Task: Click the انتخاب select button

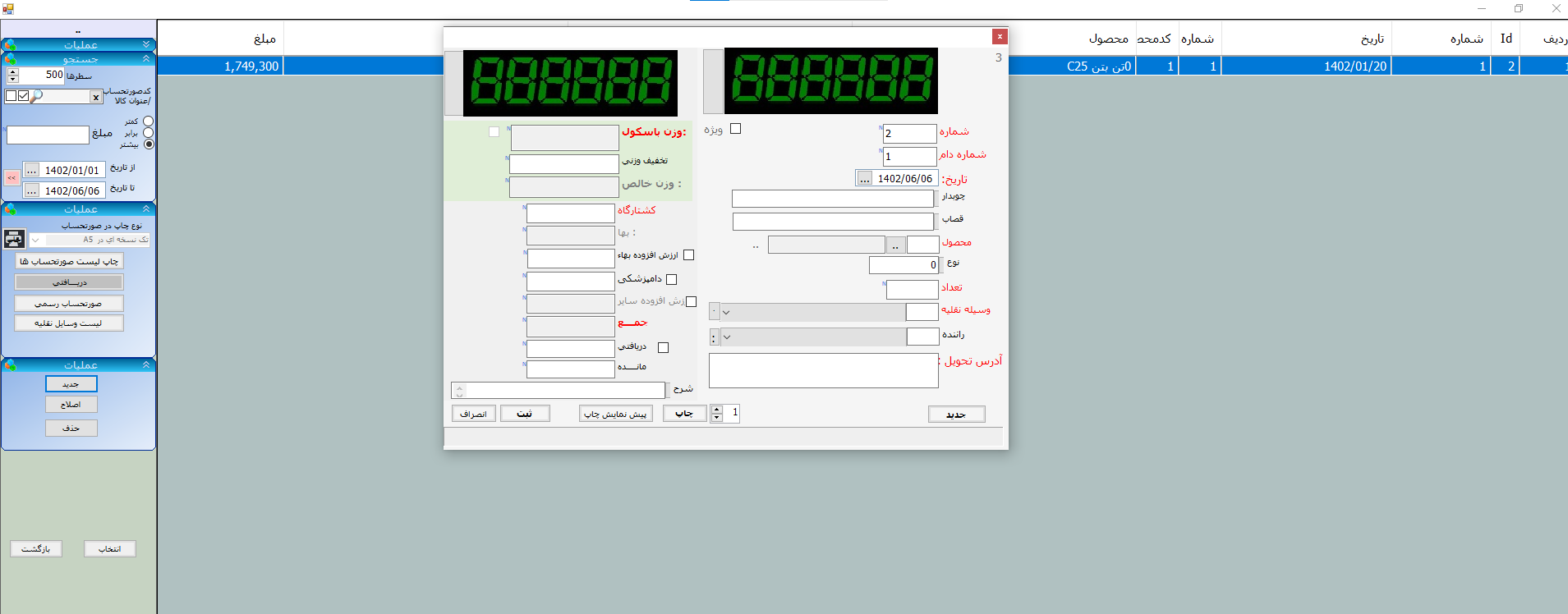Action: pyautogui.click(x=110, y=548)
